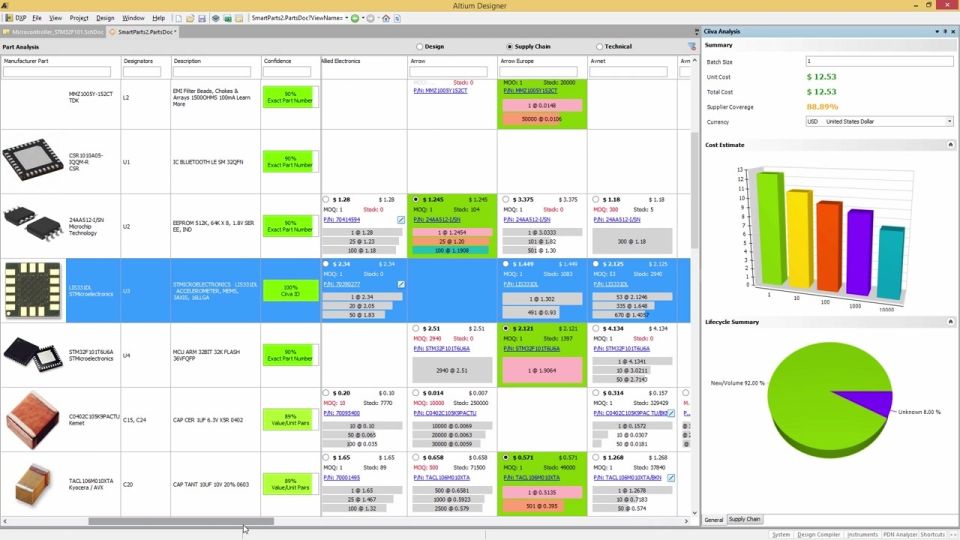The height and width of the screenshot is (540, 960).
Task: Select the Design view radio button
Action: 419,47
